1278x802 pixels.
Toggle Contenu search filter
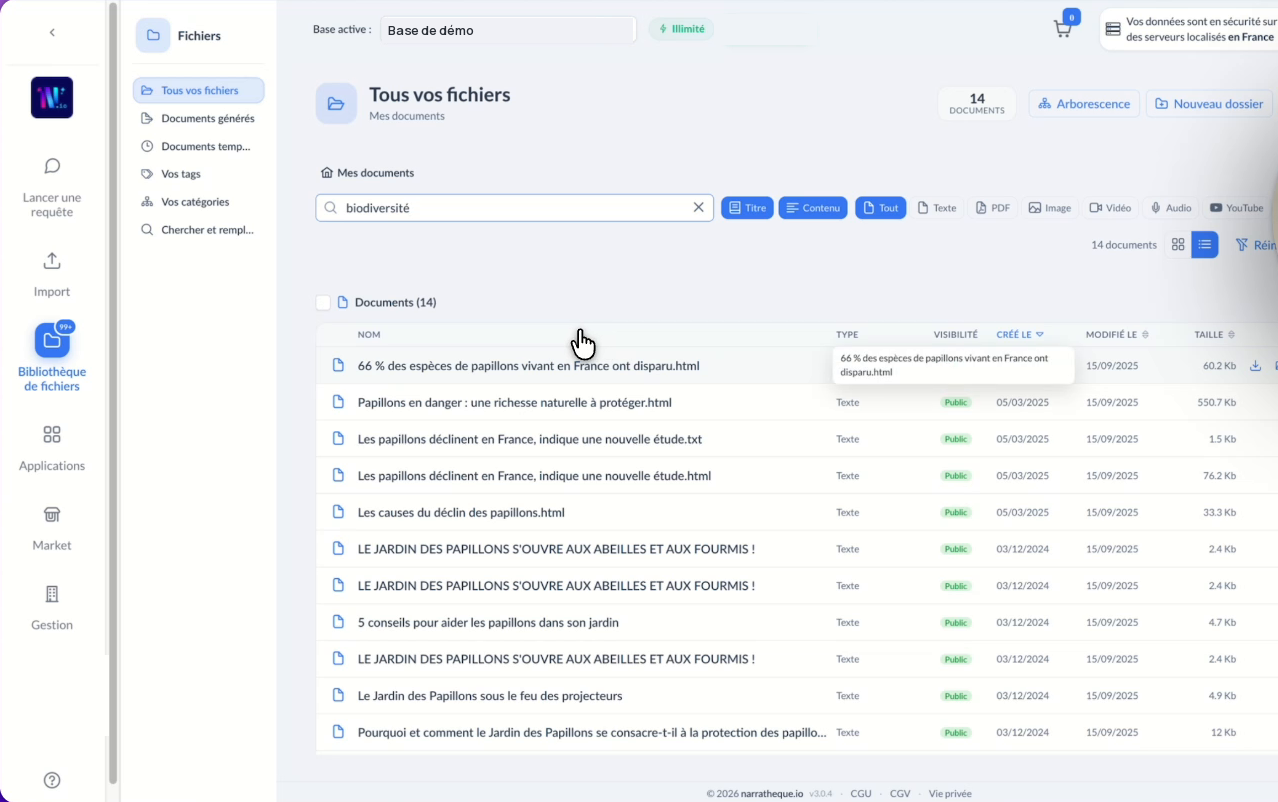coord(813,208)
